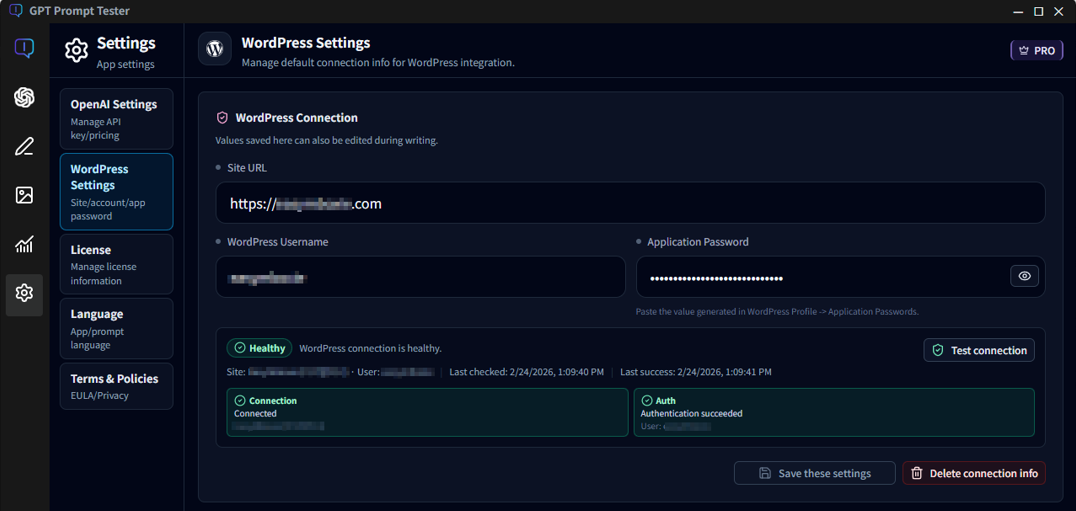Click the PRO crown badge
Screen dimensions: 1076x511
tap(1037, 50)
